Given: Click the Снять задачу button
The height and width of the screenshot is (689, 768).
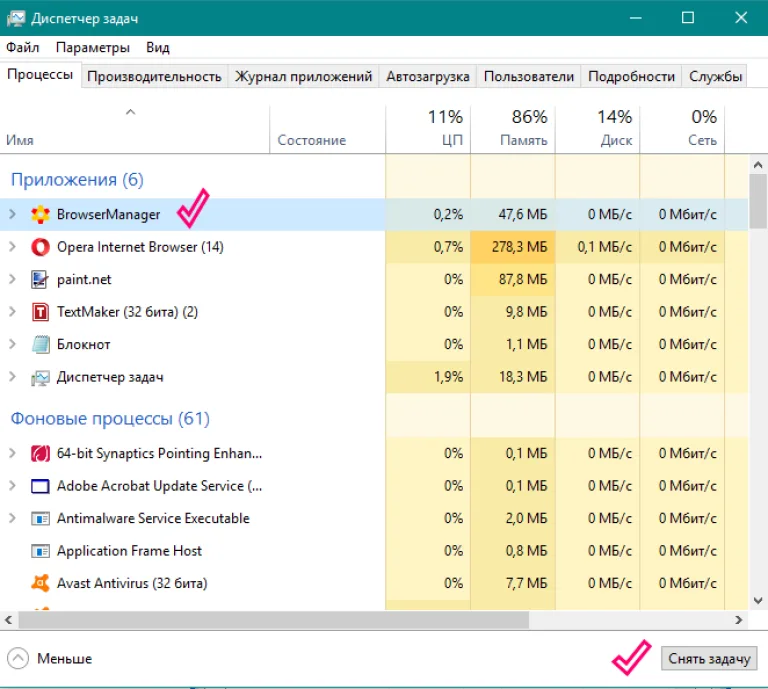Looking at the screenshot, I should click(709, 659).
